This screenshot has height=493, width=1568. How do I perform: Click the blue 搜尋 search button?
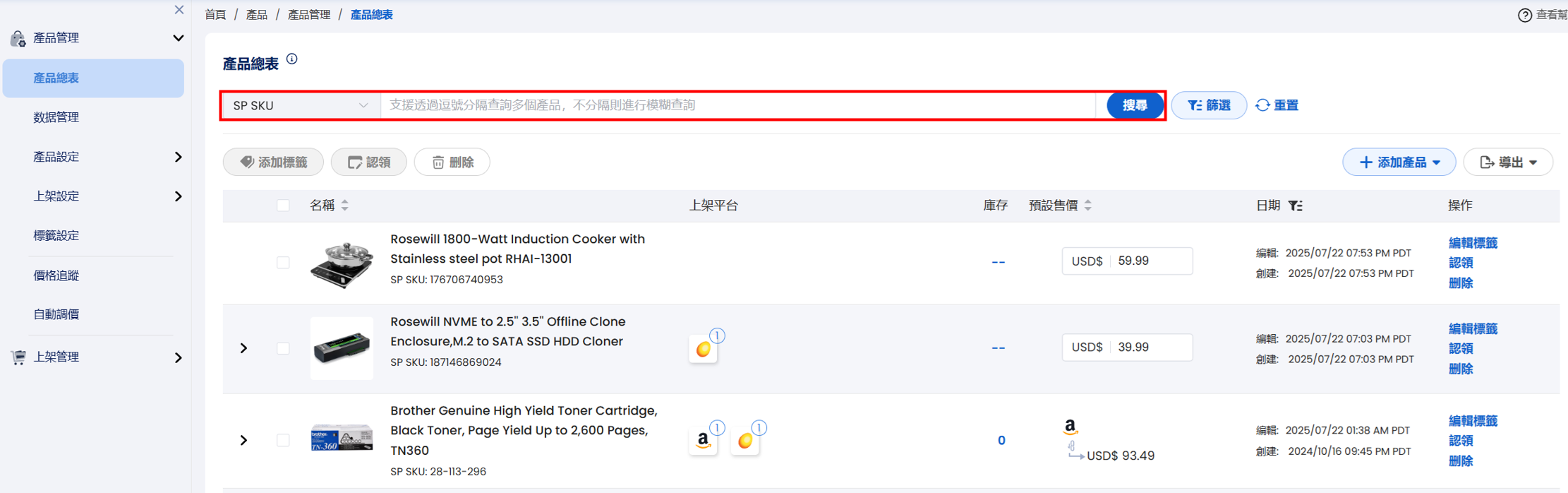click(1135, 105)
